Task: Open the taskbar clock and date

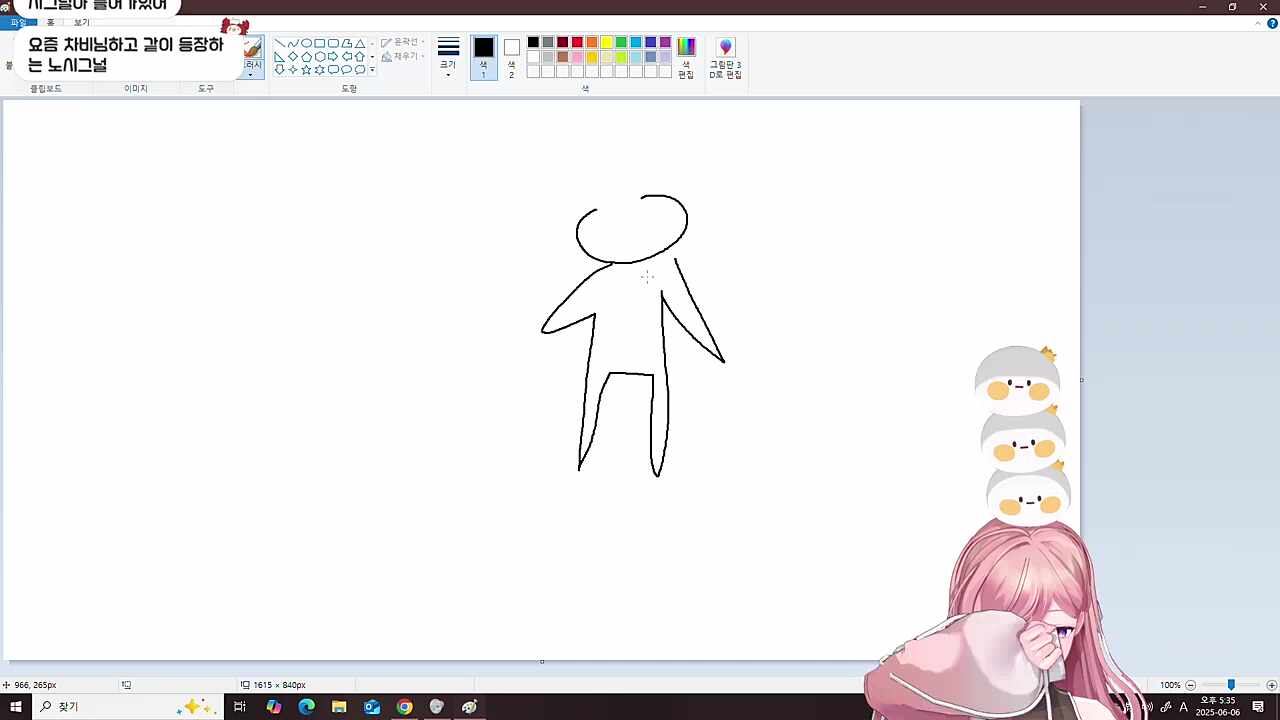Action: click(1217, 707)
